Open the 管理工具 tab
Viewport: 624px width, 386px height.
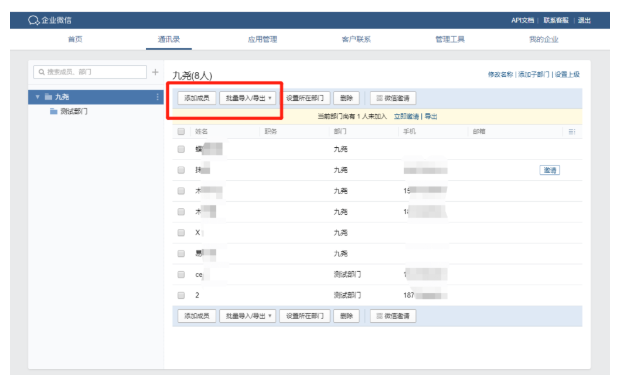pos(450,39)
